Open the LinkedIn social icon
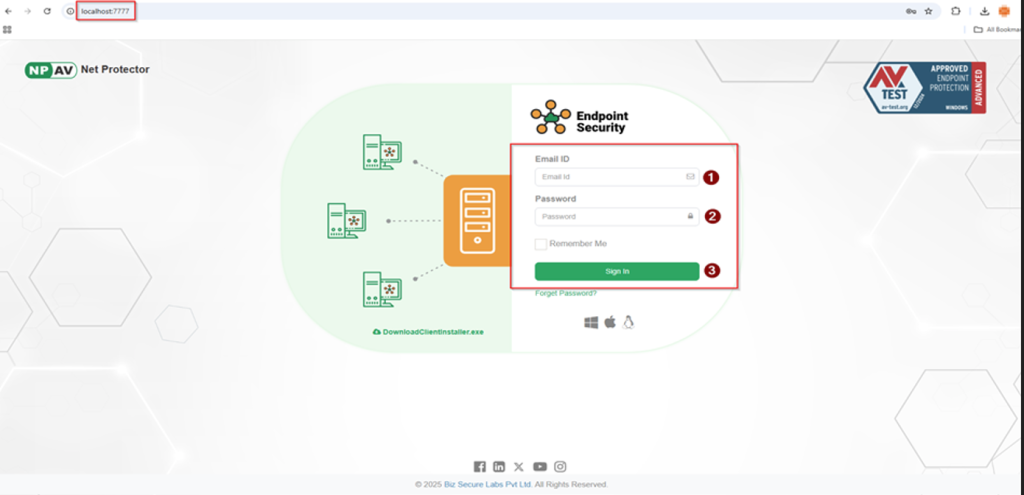 pyautogui.click(x=499, y=466)
